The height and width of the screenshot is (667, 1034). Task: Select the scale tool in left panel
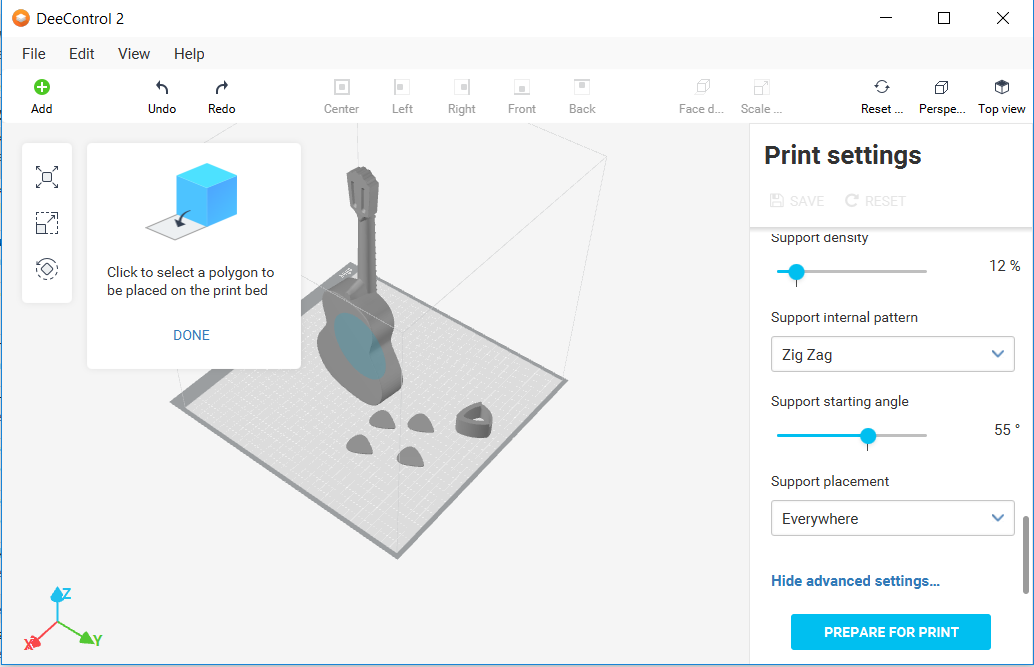(x=47, y=223)
